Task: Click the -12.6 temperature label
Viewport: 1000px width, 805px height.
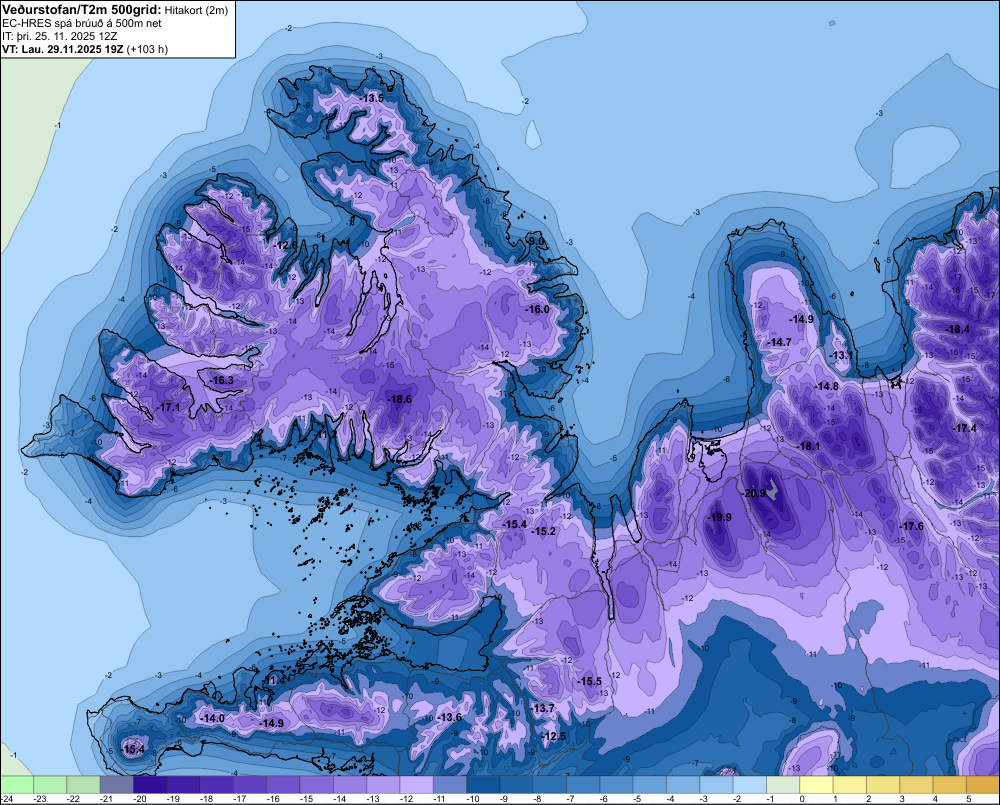Action: click(286, 245)
